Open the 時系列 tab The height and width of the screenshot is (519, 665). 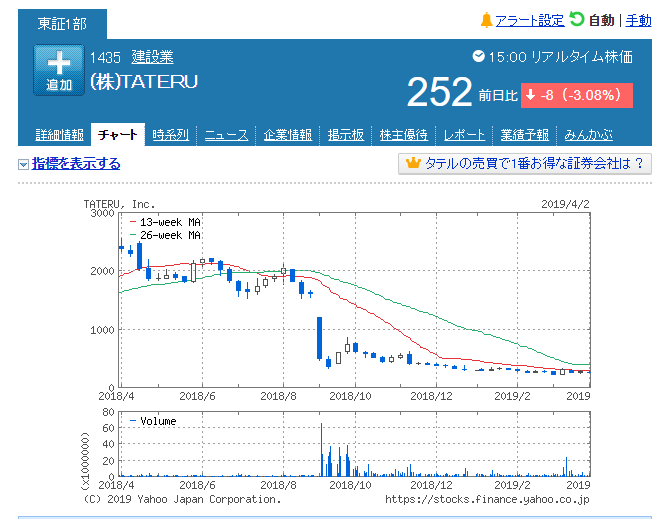point(170,135)
